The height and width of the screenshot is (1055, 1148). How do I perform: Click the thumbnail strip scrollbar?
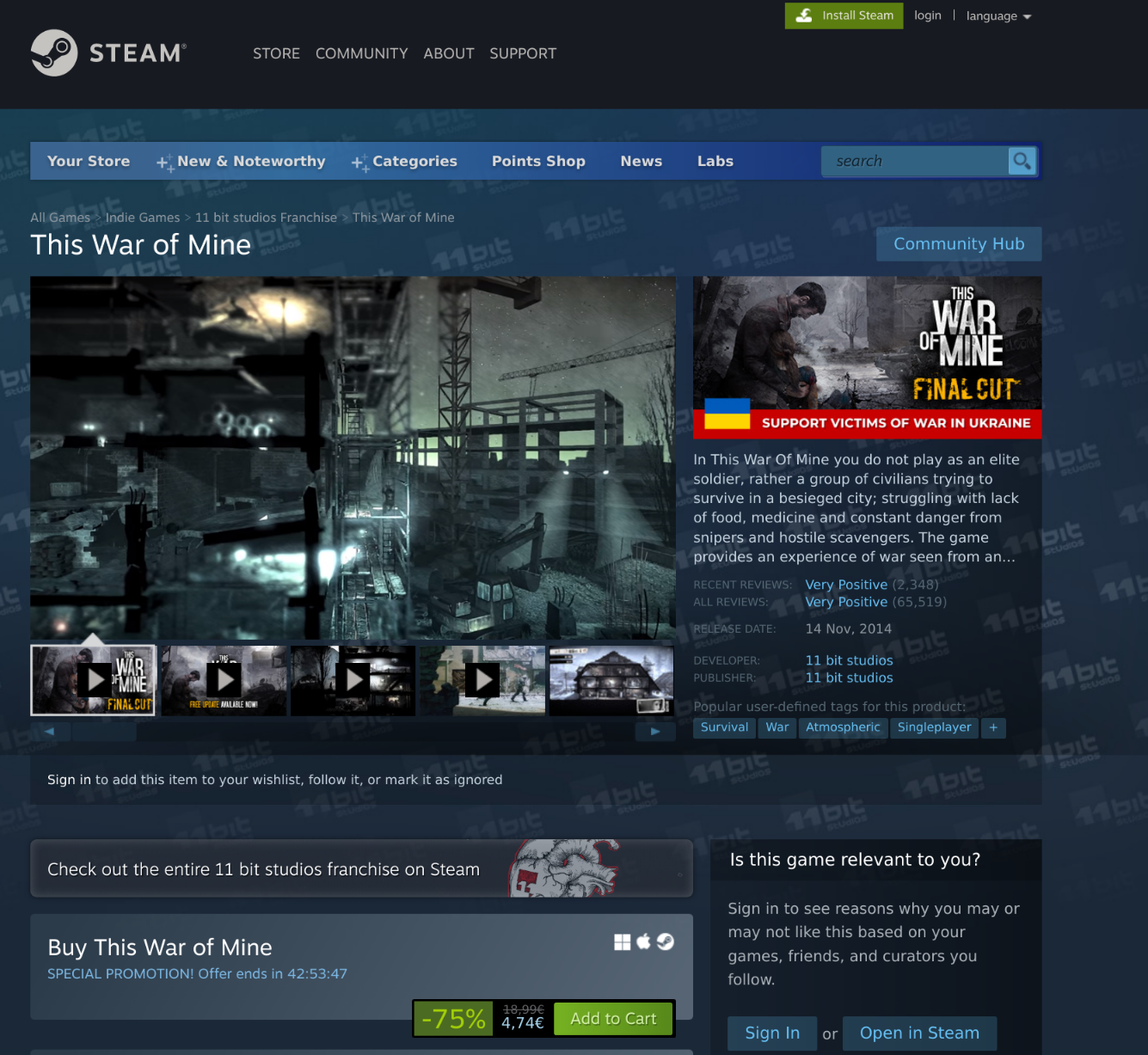pos(103,732)
